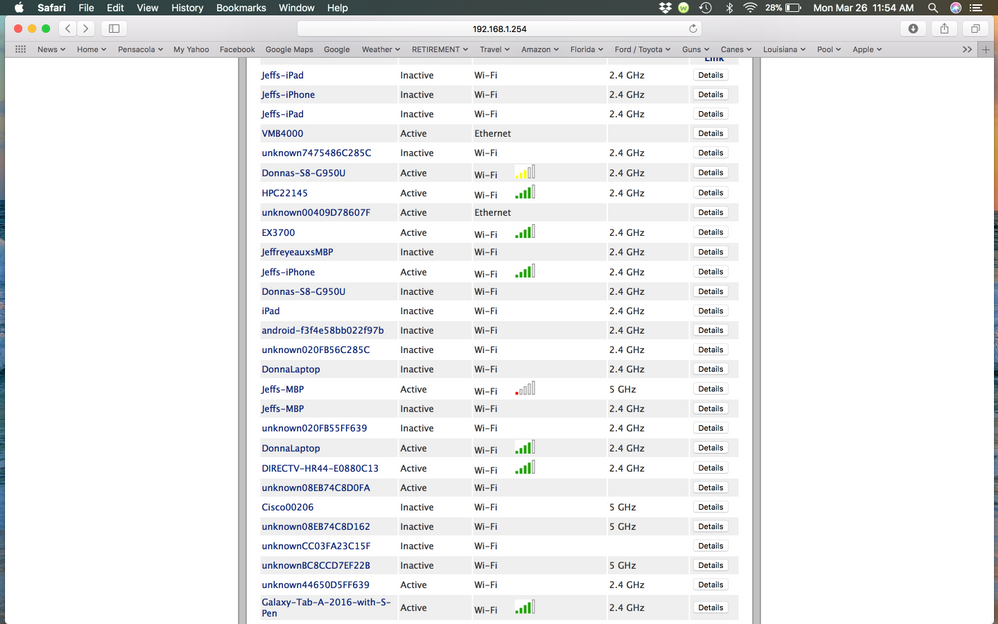
Task: Open the Bookmarks menu
Action: click(x=241, y=8)
